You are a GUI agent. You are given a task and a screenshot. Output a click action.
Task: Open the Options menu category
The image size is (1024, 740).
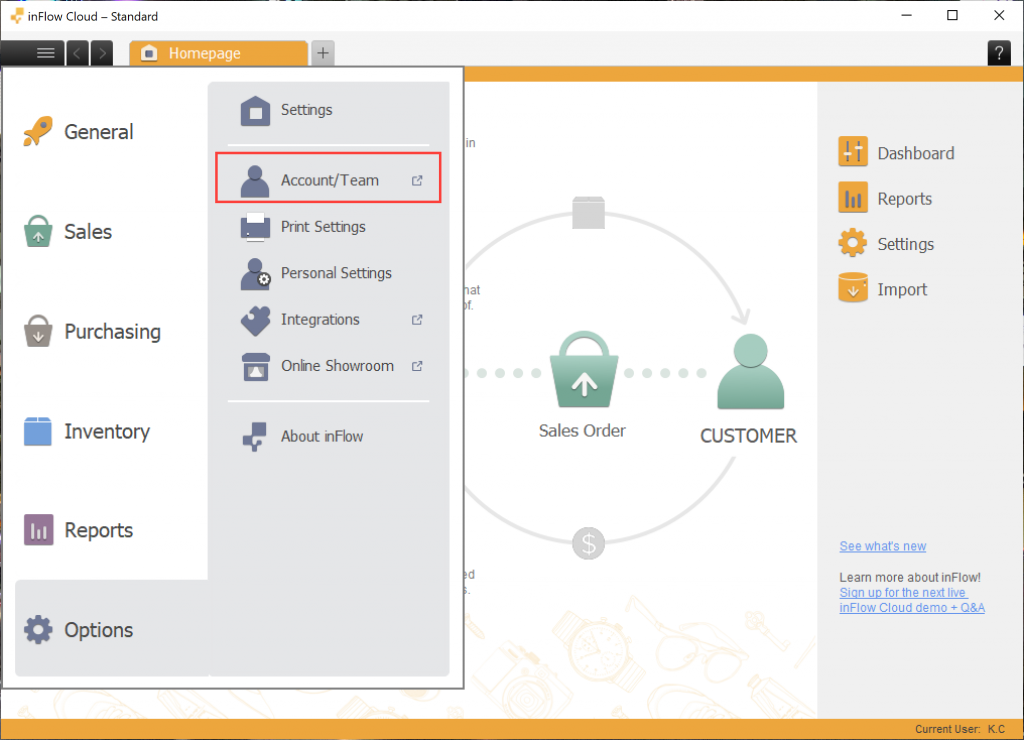pyautogui.click(x=99, y=630)
